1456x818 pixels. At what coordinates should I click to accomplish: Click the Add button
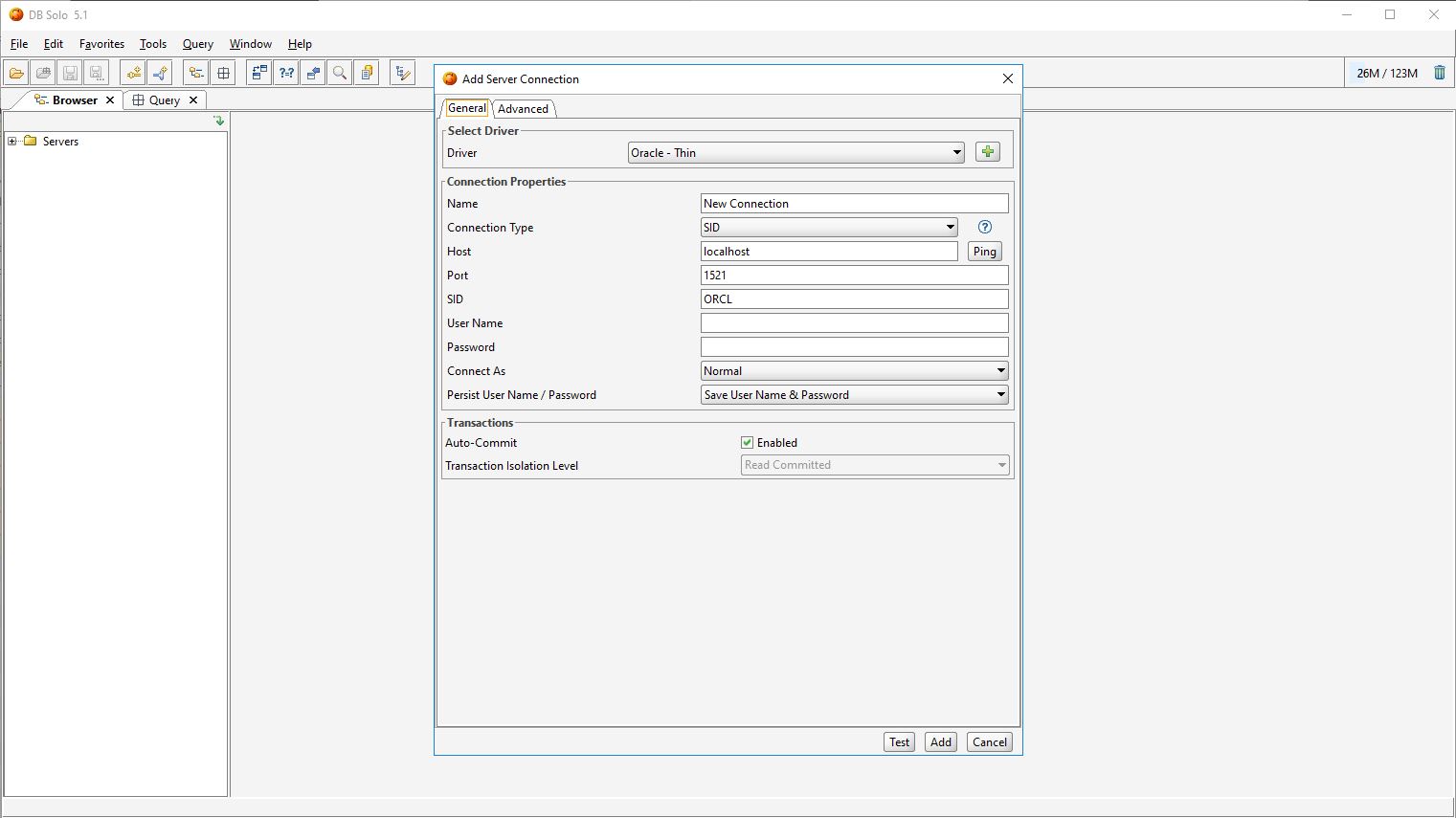point(941,741)
